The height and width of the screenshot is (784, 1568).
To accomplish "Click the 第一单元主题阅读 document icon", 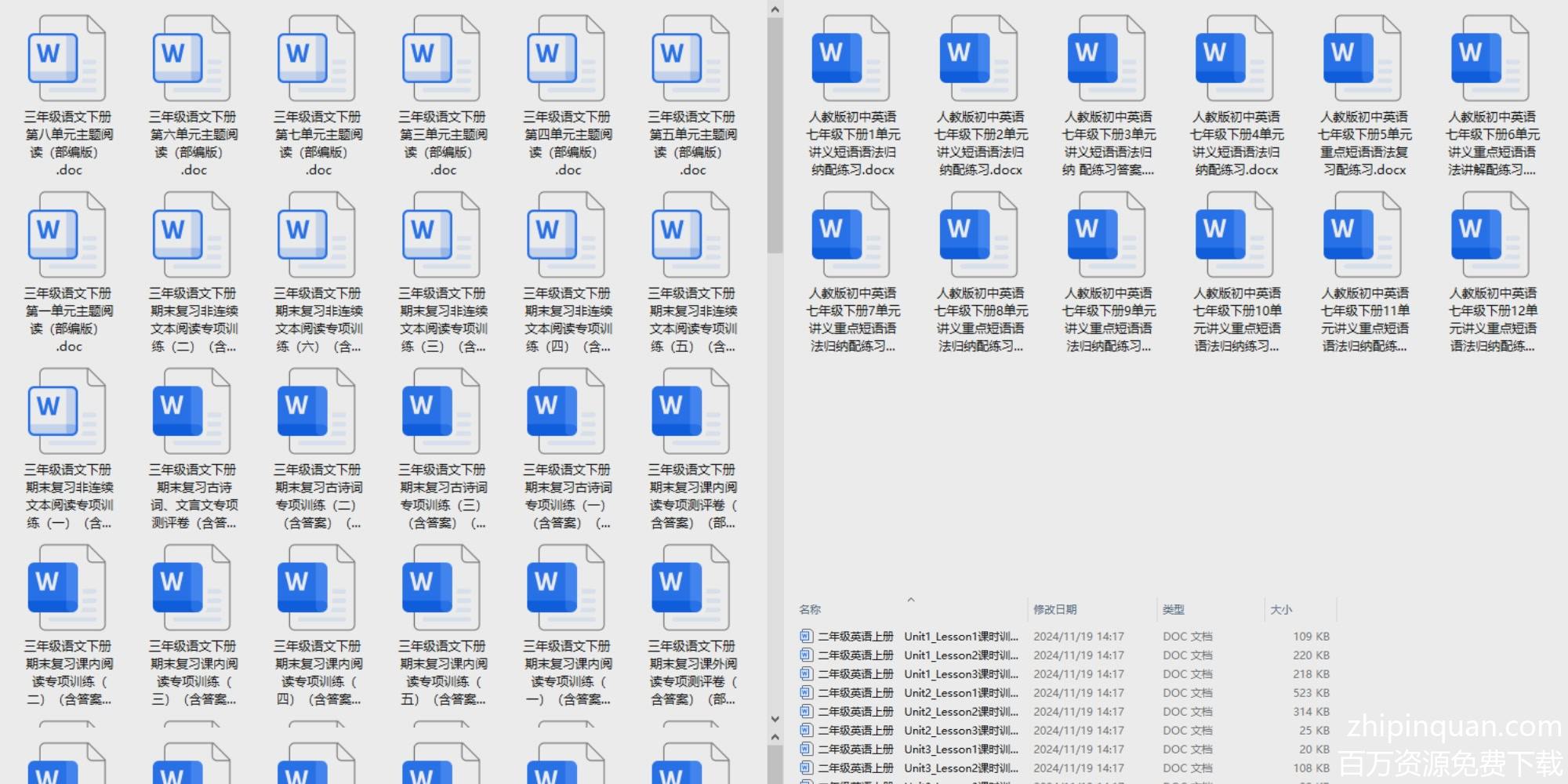I will coord(67,235).
